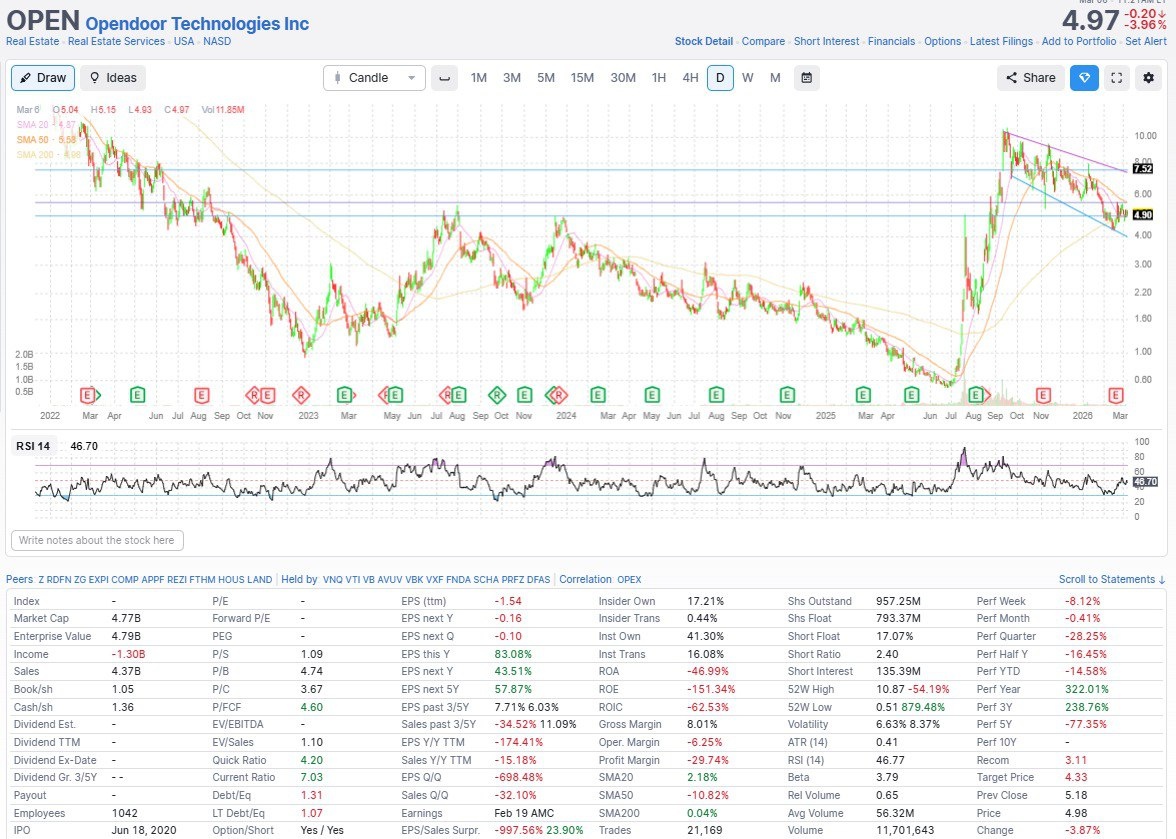Viewport: 1176px width, 839px height.
Task: Click the chart scale icon beside Candle
Action: pos(445,78)
